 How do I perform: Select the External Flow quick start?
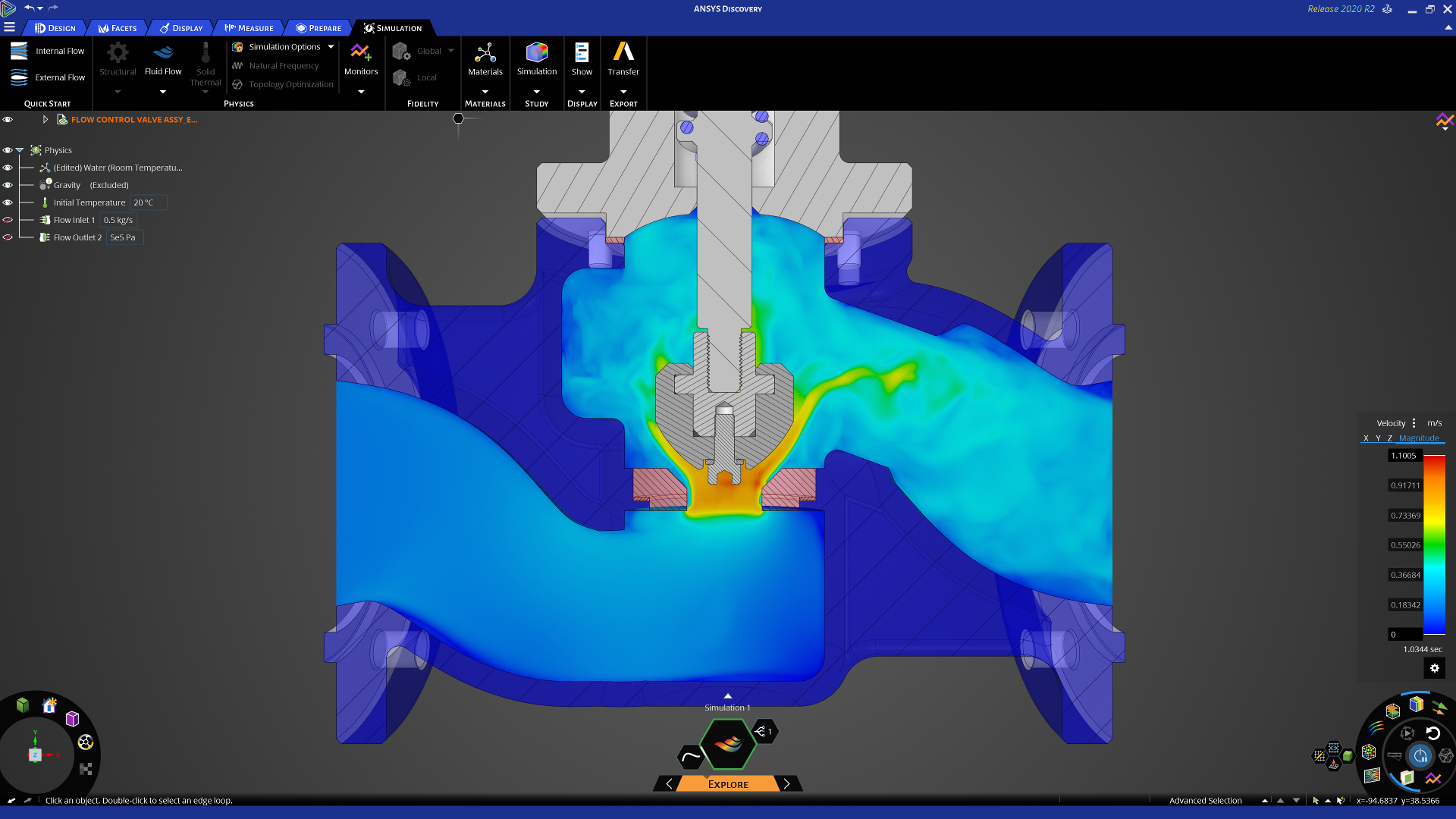[x=19, y=77]
